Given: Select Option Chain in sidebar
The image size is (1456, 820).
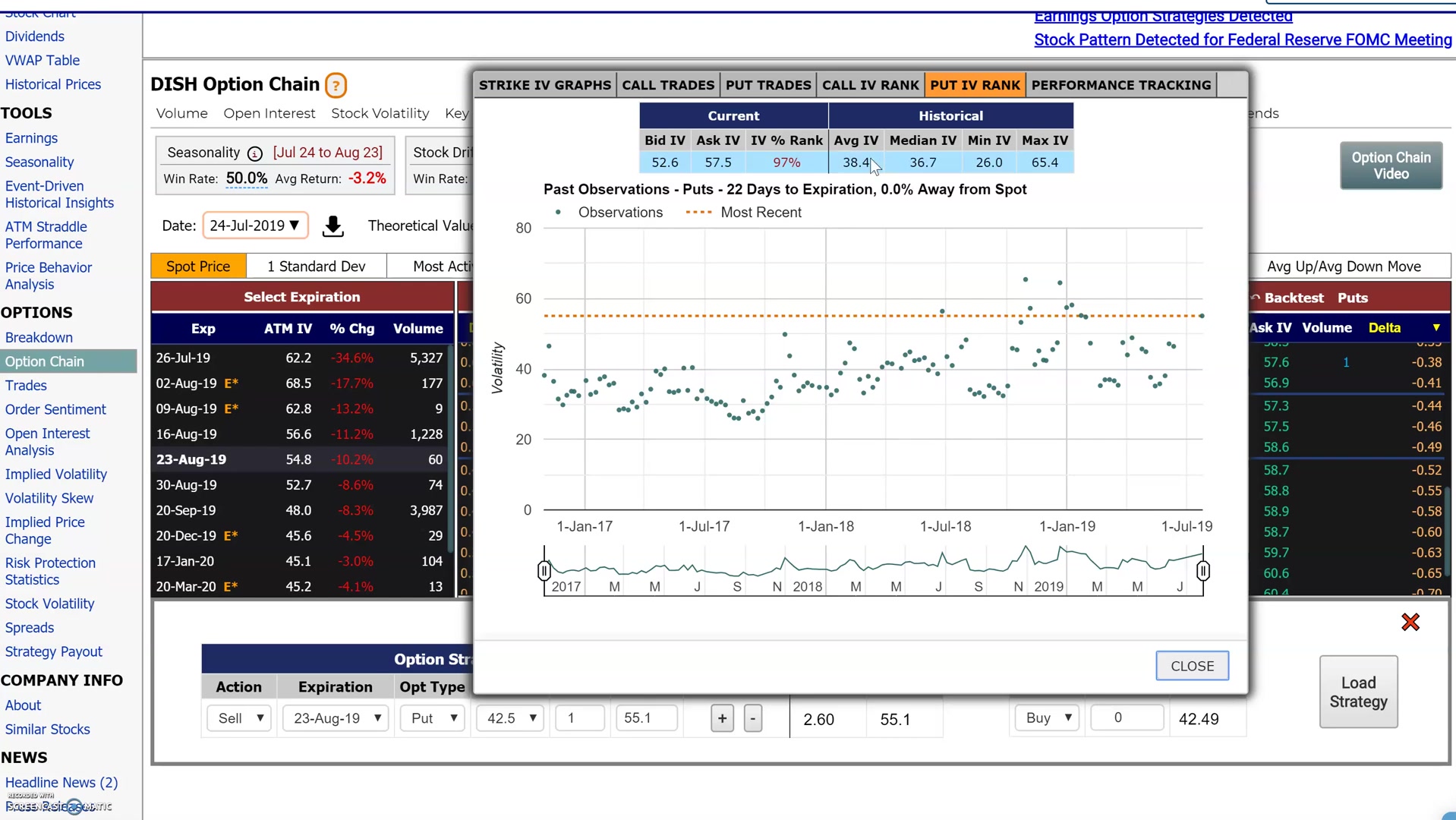Looking at the screenshot, I should pos(68,362).
